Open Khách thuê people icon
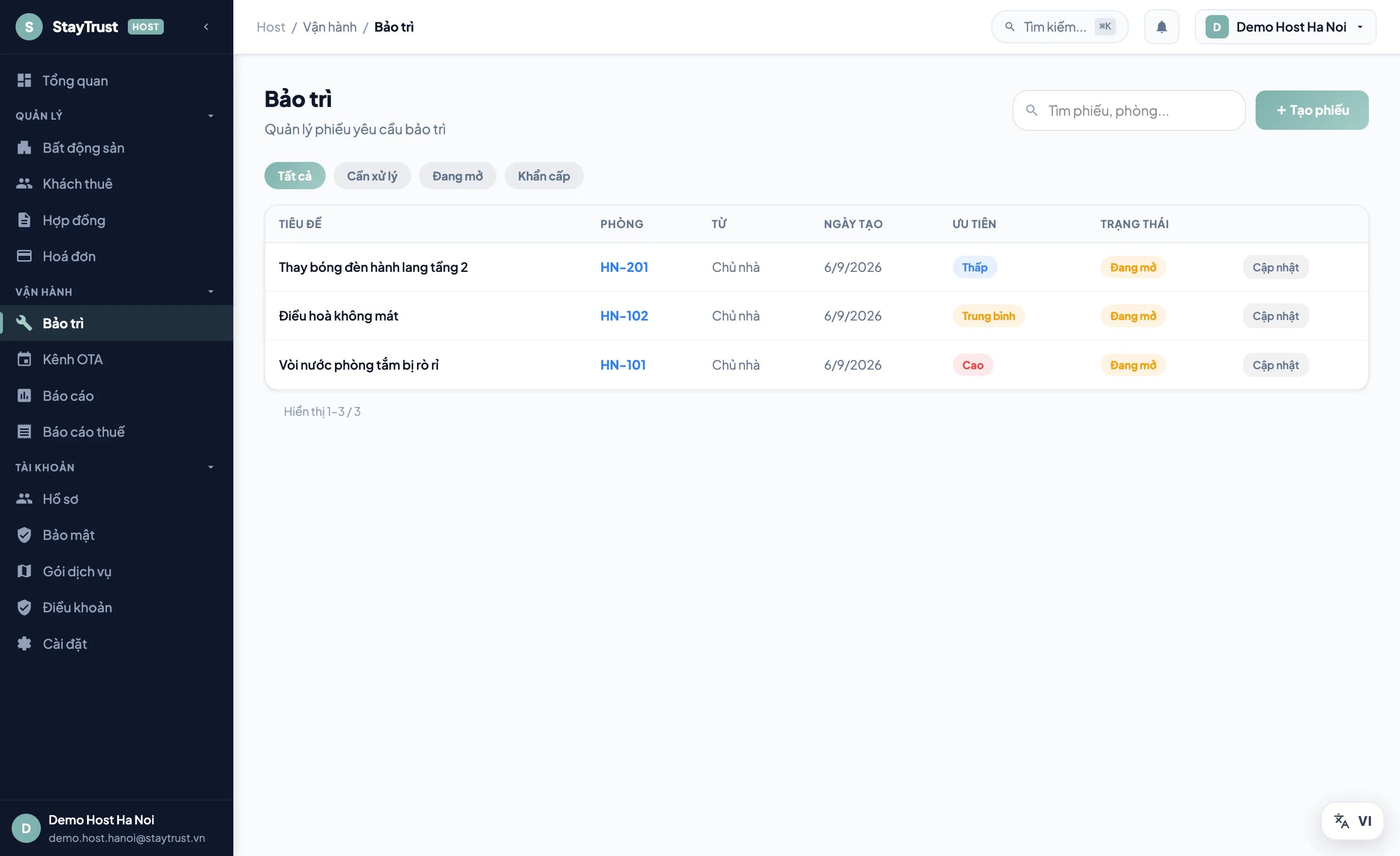Image resolution: width=1400 pixels, height=856 pixels. [x=24, y=183]
